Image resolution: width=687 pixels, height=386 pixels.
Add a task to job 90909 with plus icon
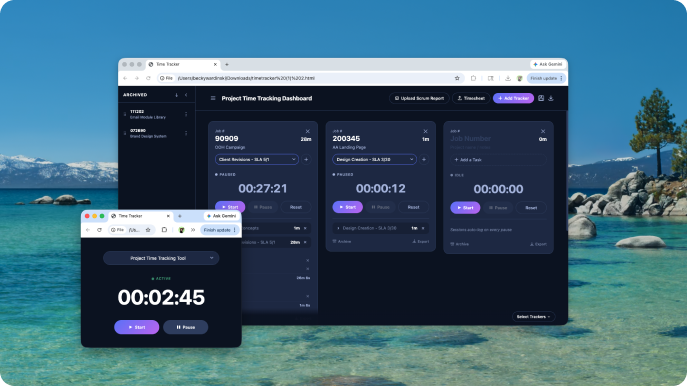[306, 159]
